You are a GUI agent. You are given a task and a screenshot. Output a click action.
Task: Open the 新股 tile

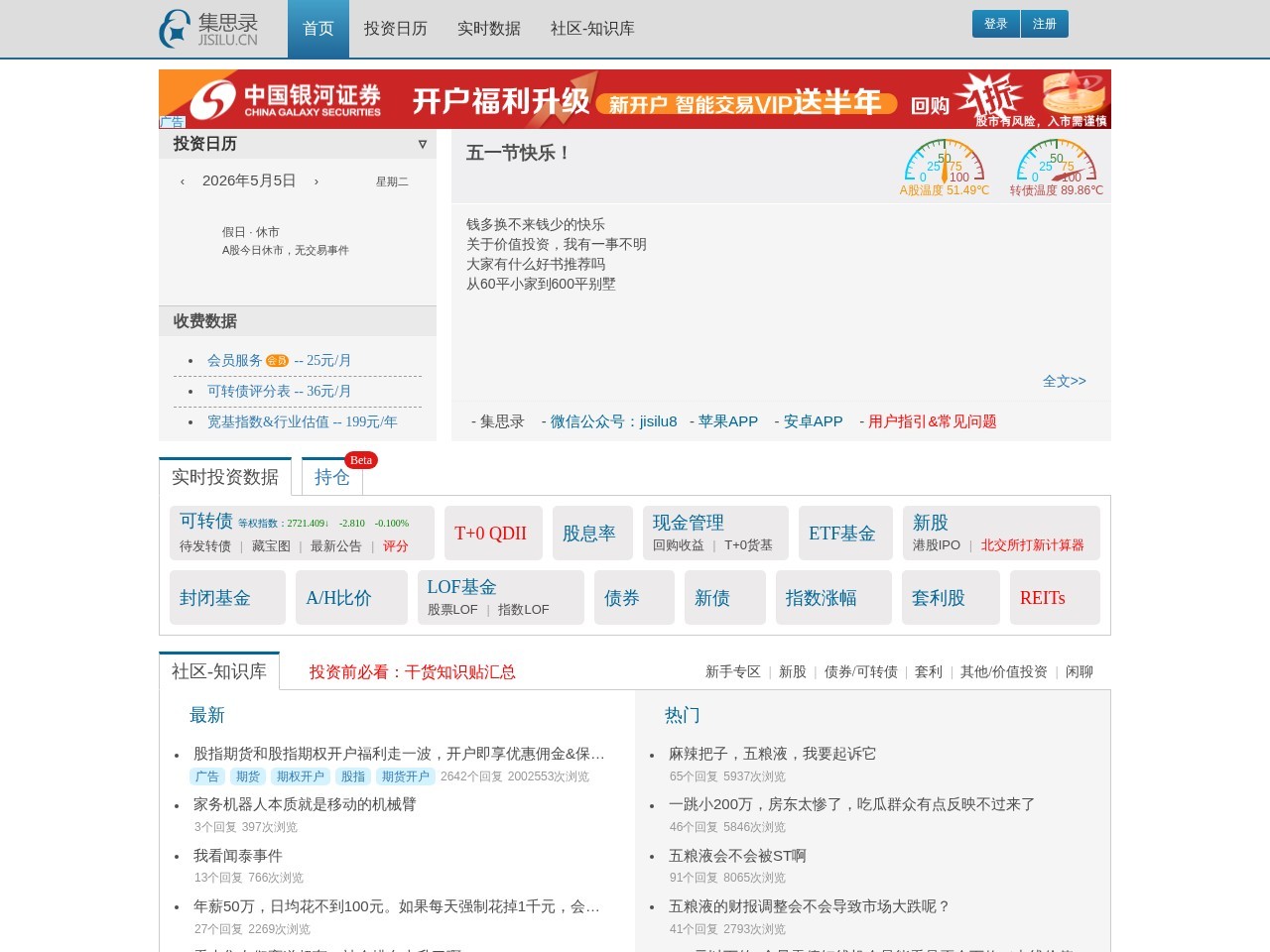[x=931, y=523]
